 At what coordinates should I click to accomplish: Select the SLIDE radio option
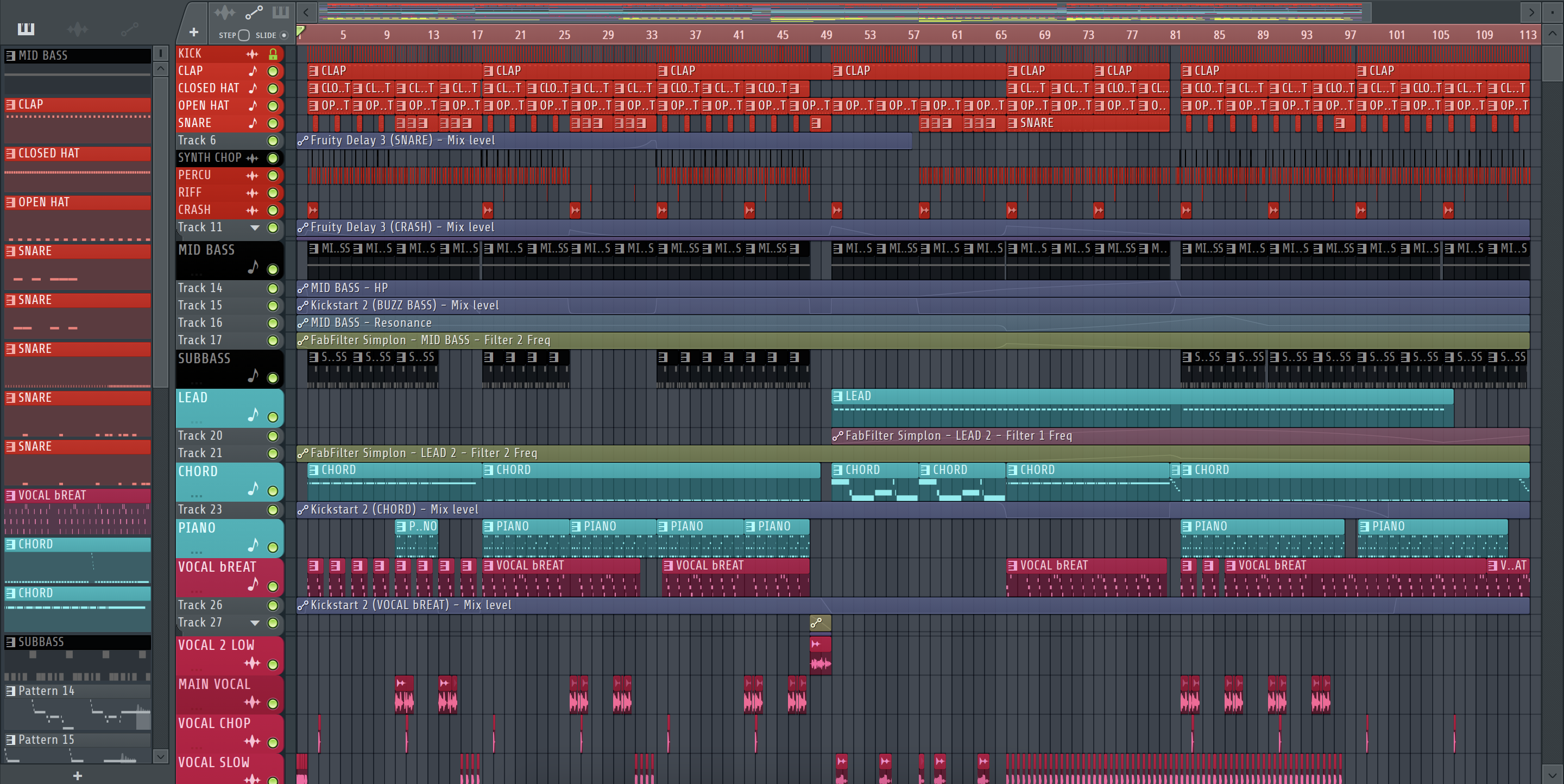point(283,35)
